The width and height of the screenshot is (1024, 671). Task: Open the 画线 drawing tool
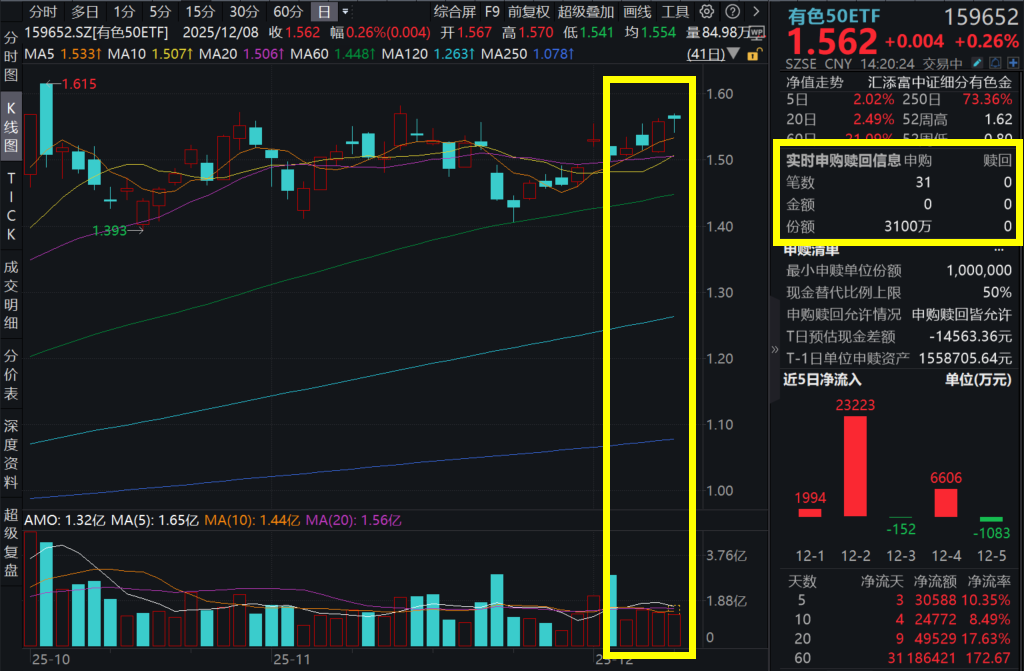tap(636, 10)
